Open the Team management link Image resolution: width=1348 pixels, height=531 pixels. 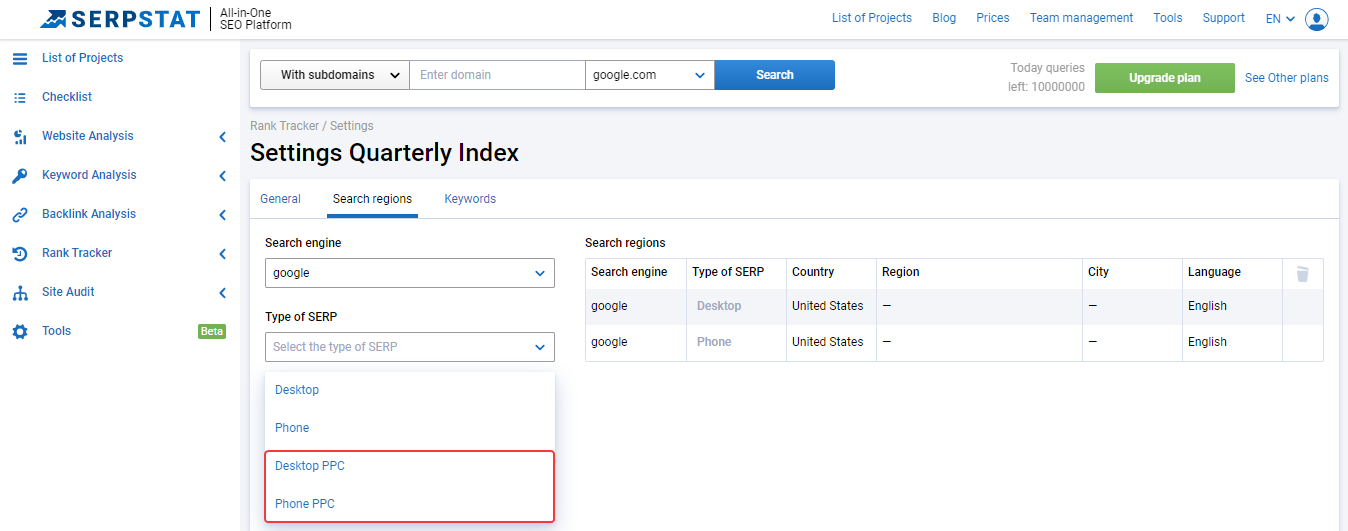tap(1082, 18)
